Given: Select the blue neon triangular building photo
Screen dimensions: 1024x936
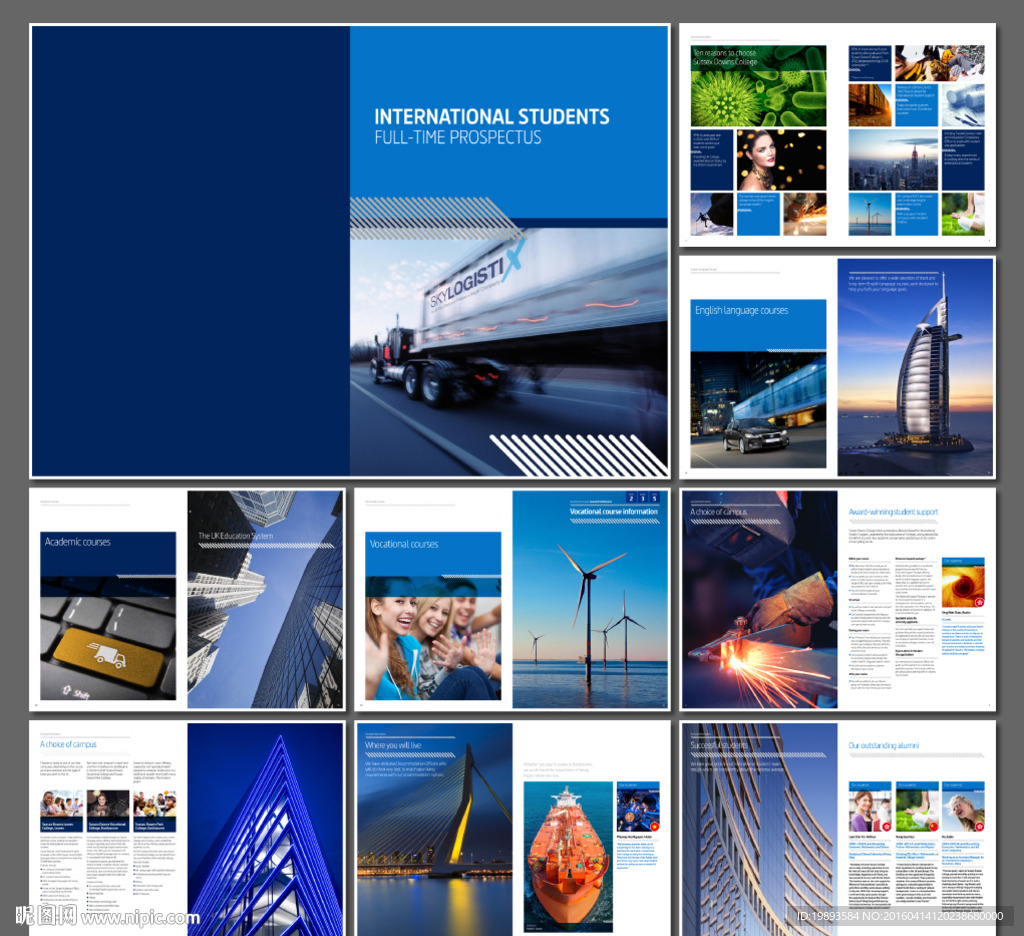Looking at the screenshot, I should pyautogui.click(x=265, y=829).
